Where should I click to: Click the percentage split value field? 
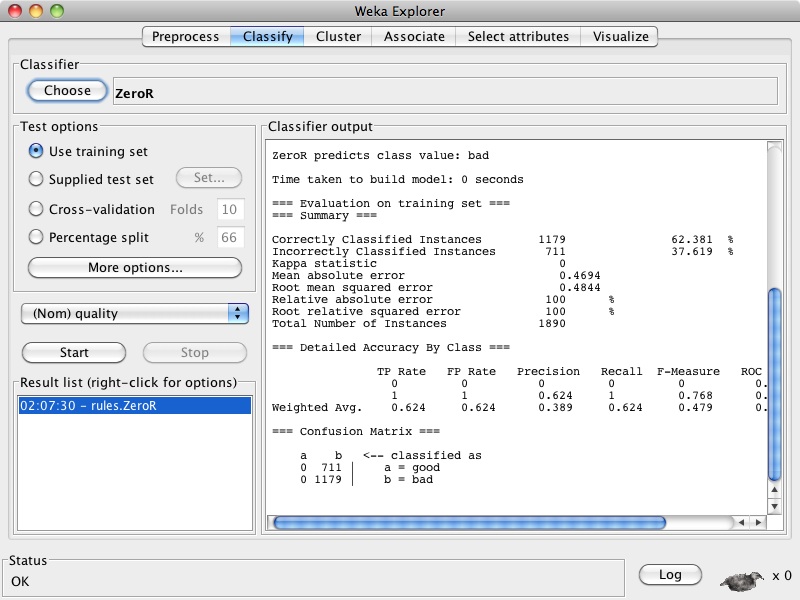(x=230, y=237)
